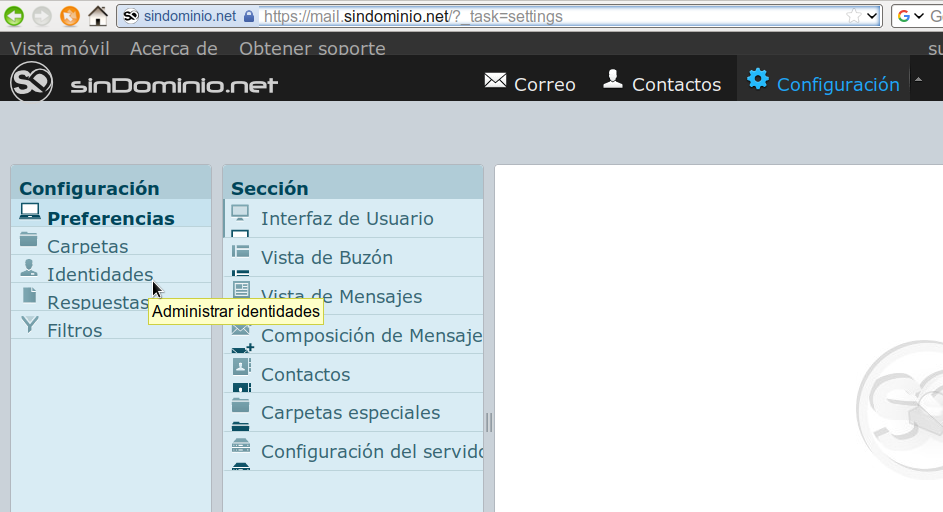Image resolution: width=943 pixels, height=512 pixels.
Task: Expand the arrow next to Configuración
Action: tap(918, 80)
